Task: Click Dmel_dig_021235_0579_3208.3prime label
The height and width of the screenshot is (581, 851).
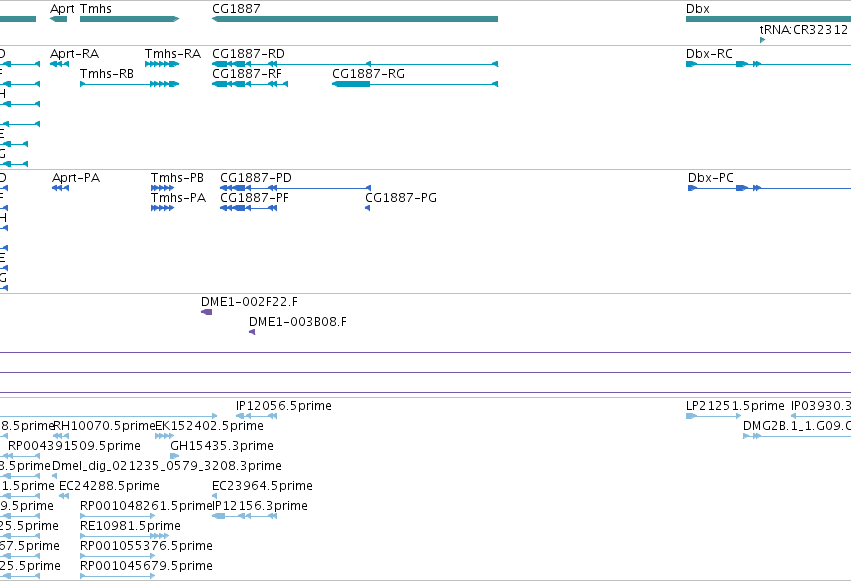Action: tap(167, 466)
